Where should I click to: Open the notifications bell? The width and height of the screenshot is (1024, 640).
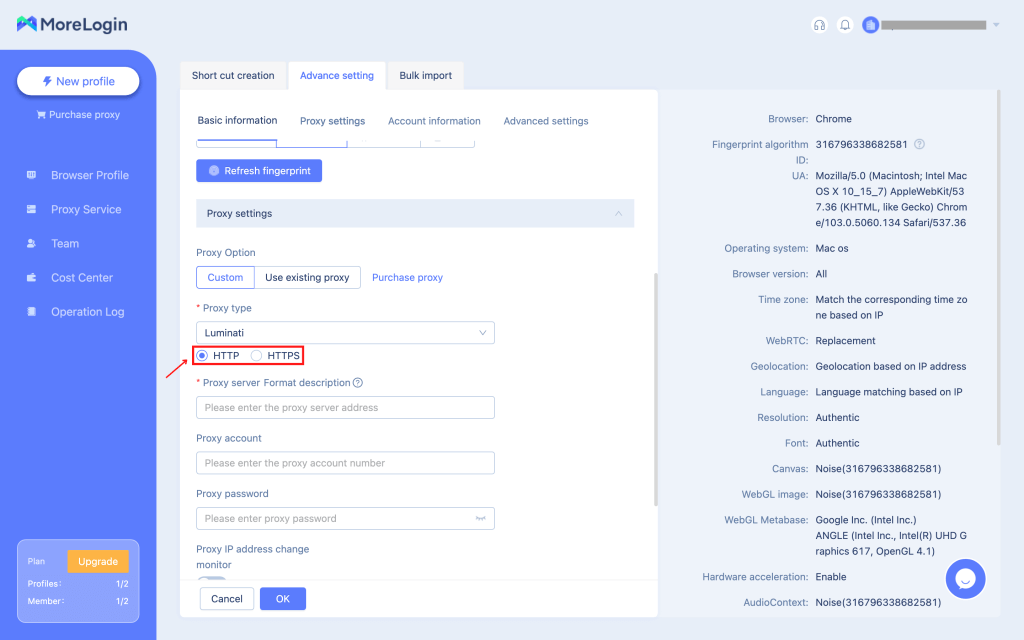click(845, 25)
